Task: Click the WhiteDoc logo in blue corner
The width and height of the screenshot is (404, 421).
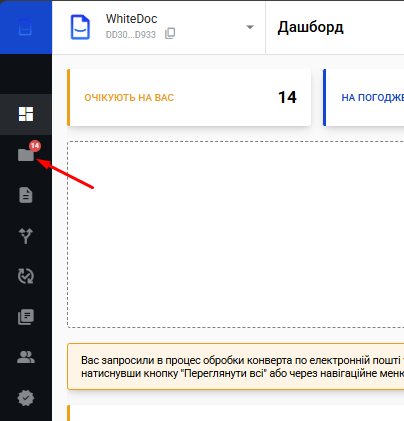Action: 25,27
